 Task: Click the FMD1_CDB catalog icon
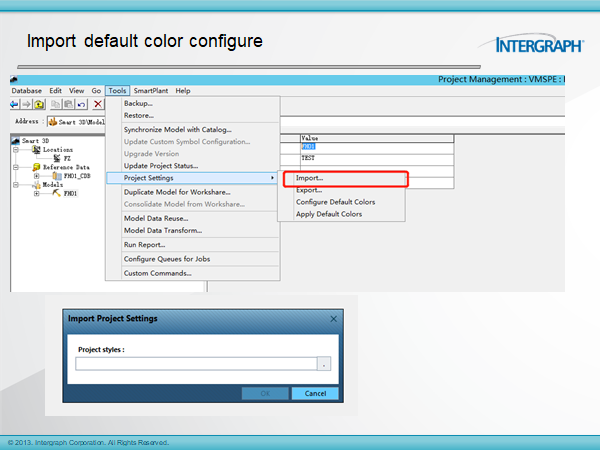[x=57, y=176]
